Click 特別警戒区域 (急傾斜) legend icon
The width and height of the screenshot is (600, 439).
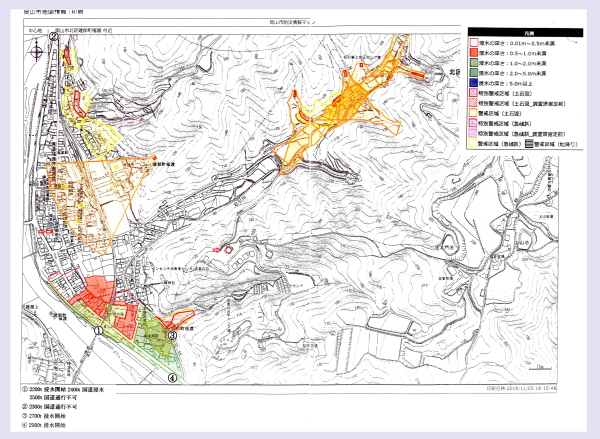tap(473, 122)
